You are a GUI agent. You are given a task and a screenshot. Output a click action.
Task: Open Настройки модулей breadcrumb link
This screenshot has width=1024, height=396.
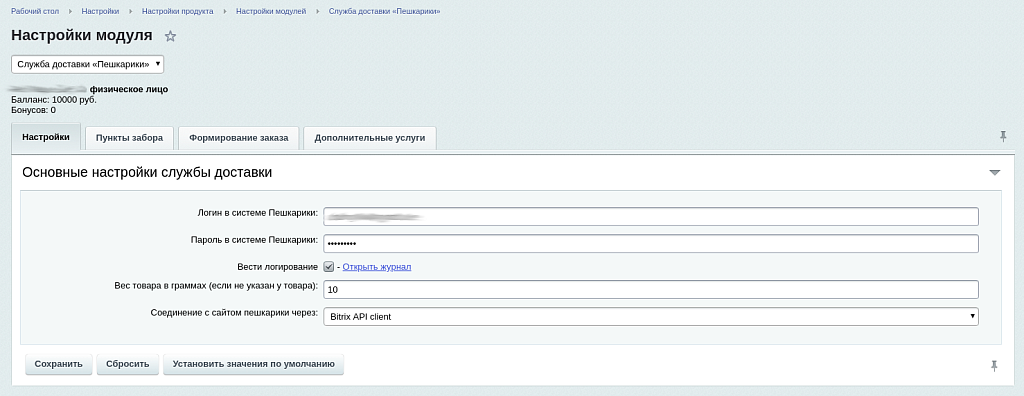(271, 11)
